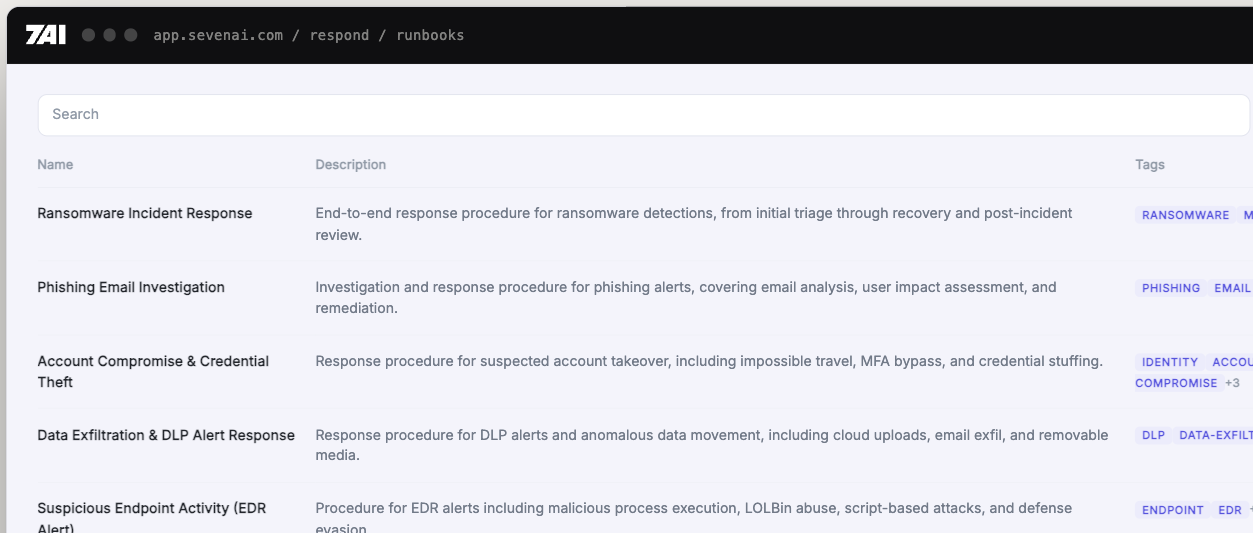Click the third gray window dot

tap(130, 35)
